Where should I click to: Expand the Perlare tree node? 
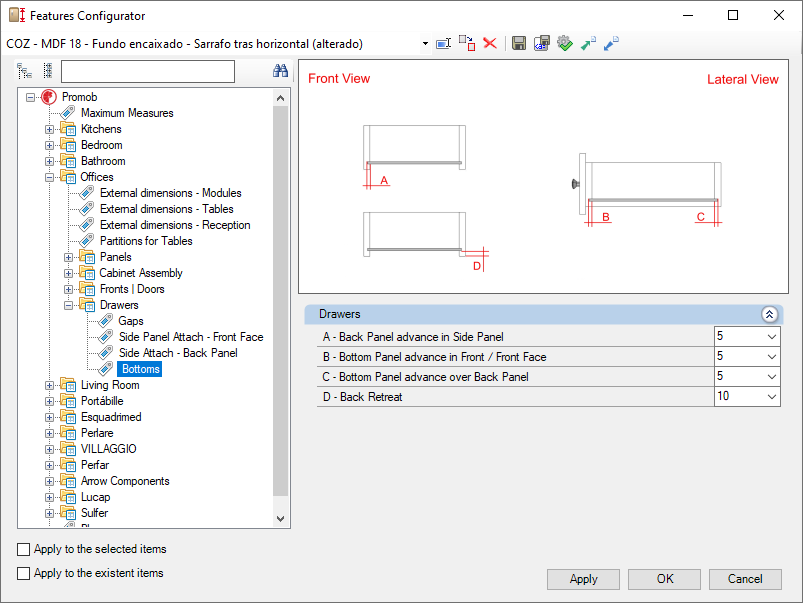[49, 433]
